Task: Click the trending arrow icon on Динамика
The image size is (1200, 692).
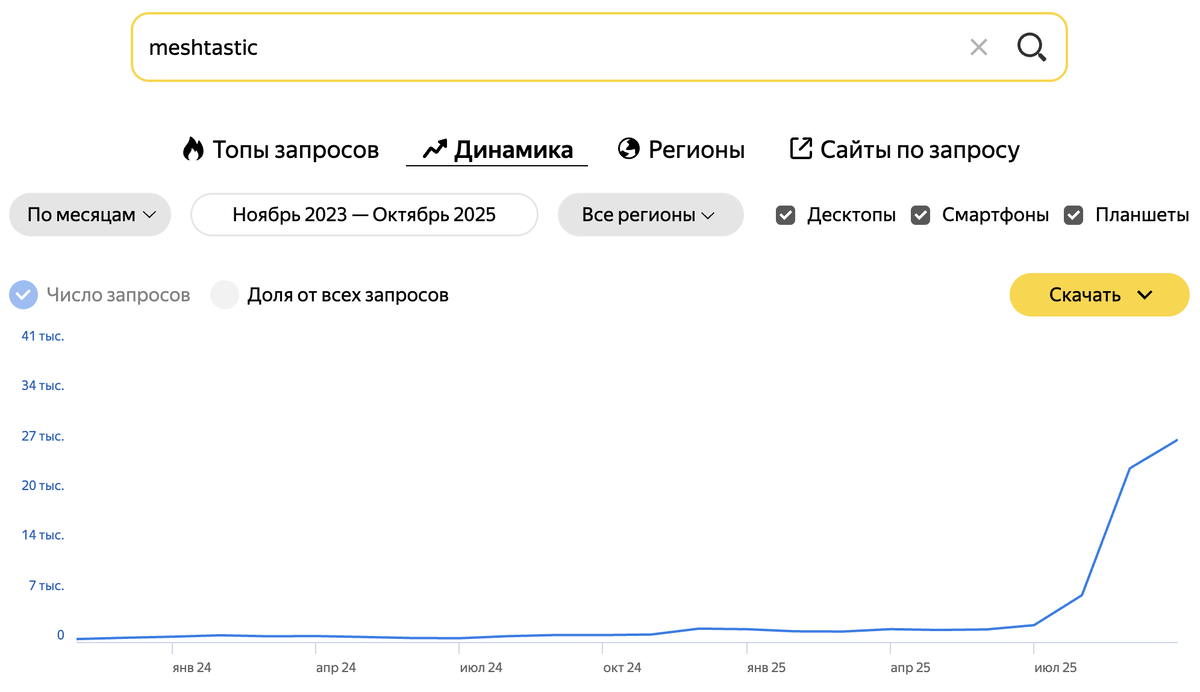Action: 432,148
